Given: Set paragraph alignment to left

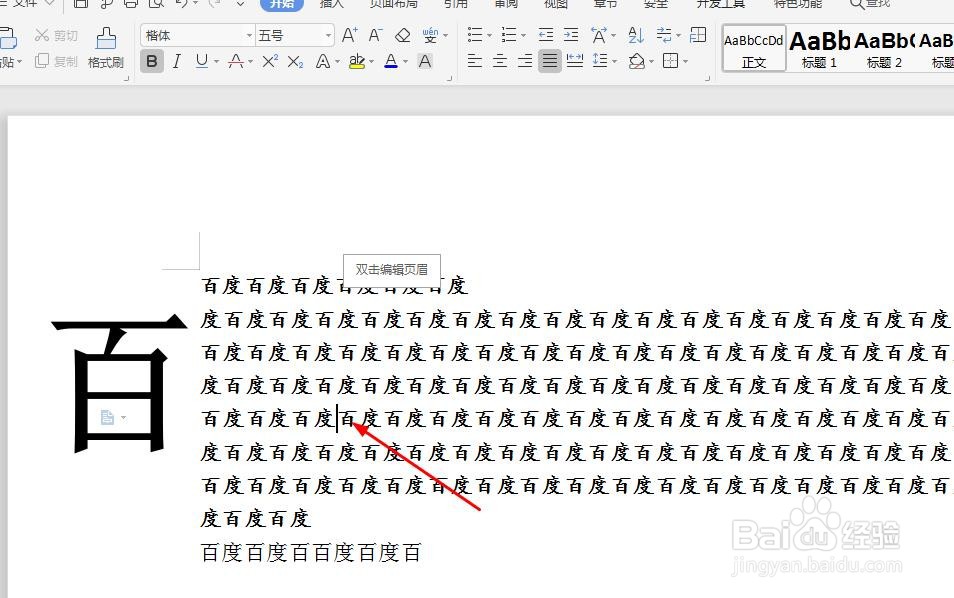Looking at the screenshot, I should pyautogui.click(x=475, y=61).
